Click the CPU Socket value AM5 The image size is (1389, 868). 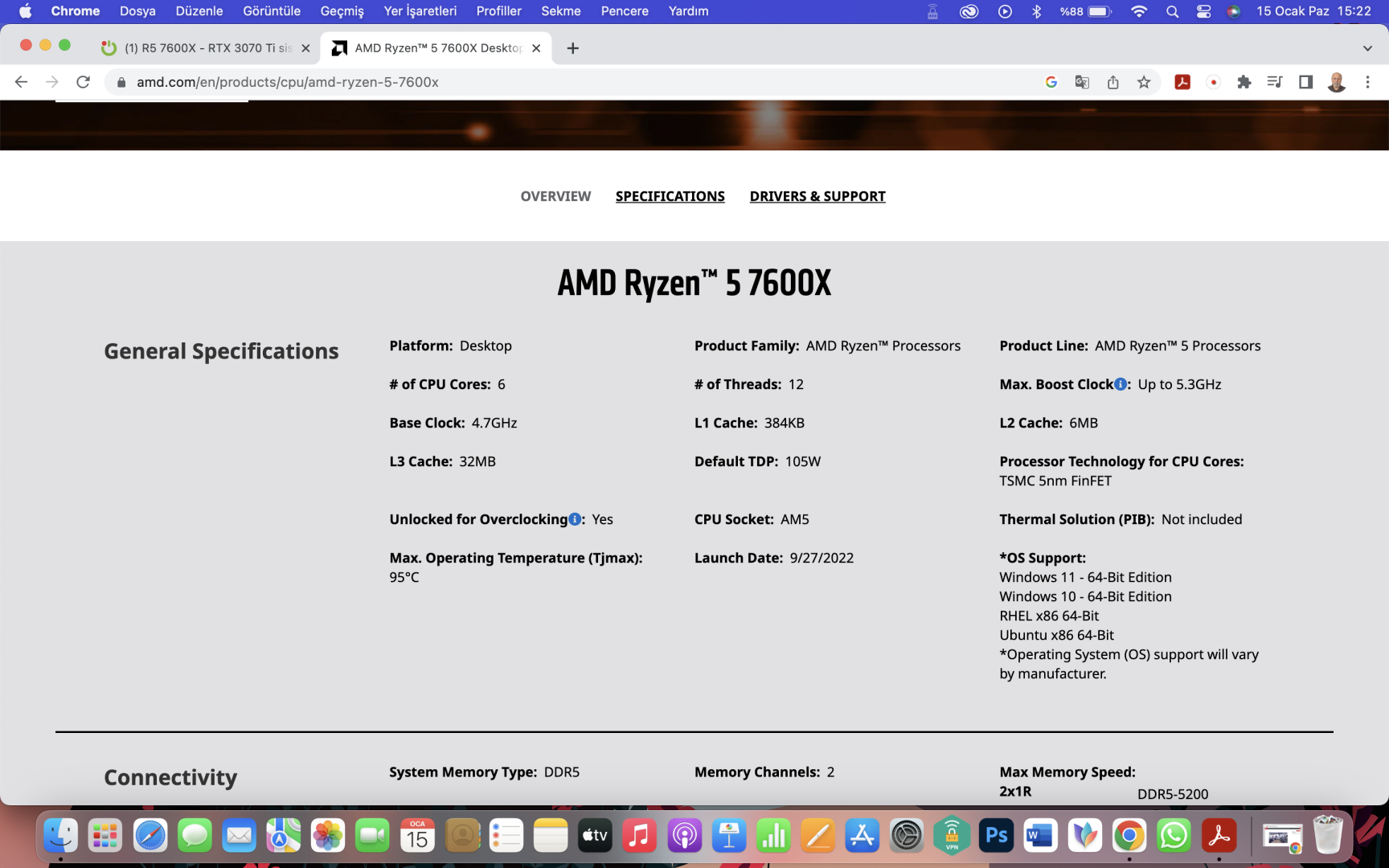795,519
